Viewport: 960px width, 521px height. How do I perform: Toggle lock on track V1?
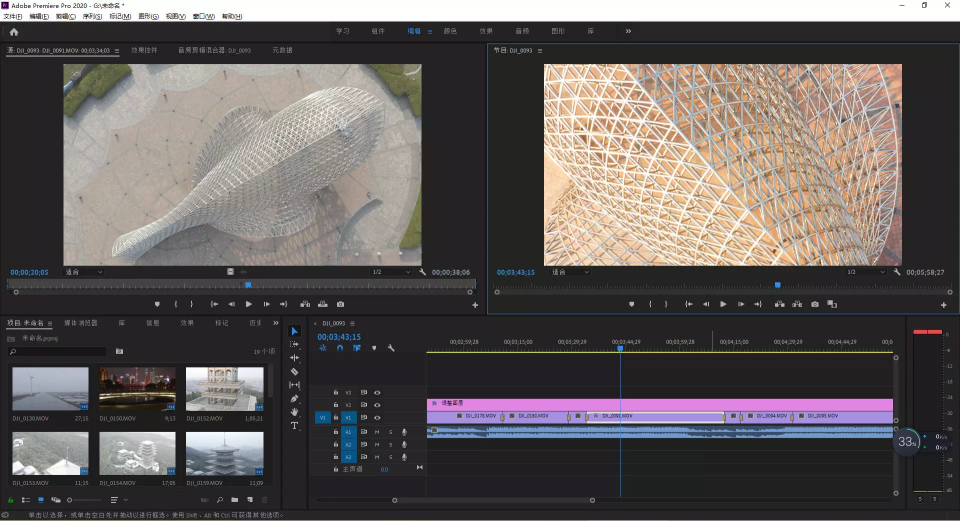point(336,418)
